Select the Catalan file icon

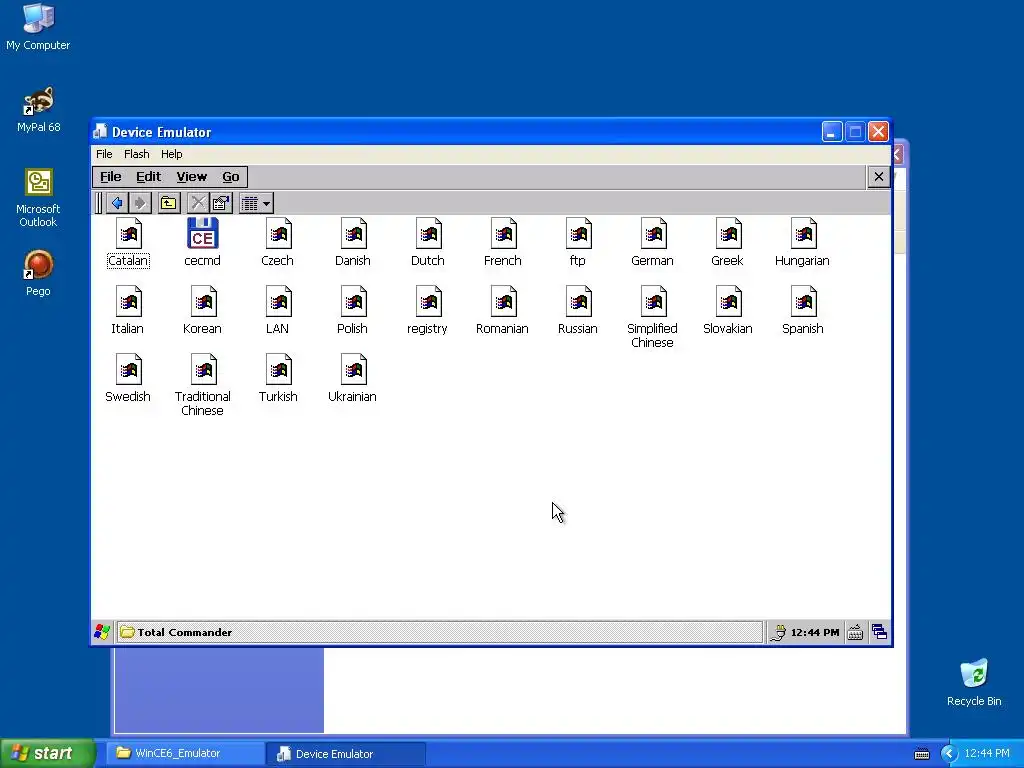pyautogui.click(x=129, y=234)
